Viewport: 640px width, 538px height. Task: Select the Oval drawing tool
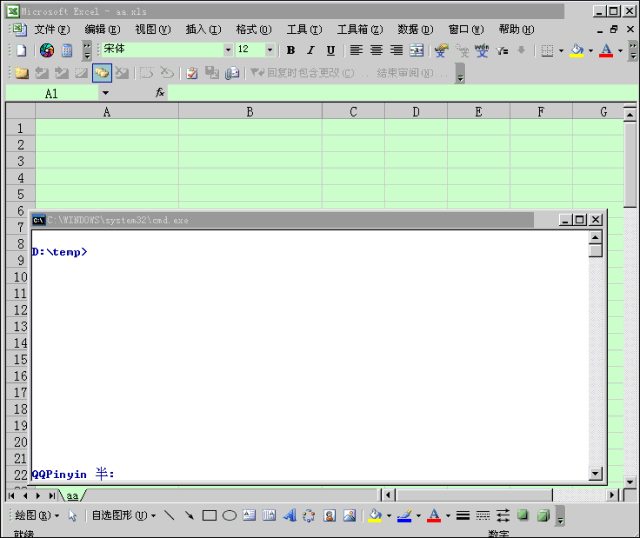click(x=229, y=516)
